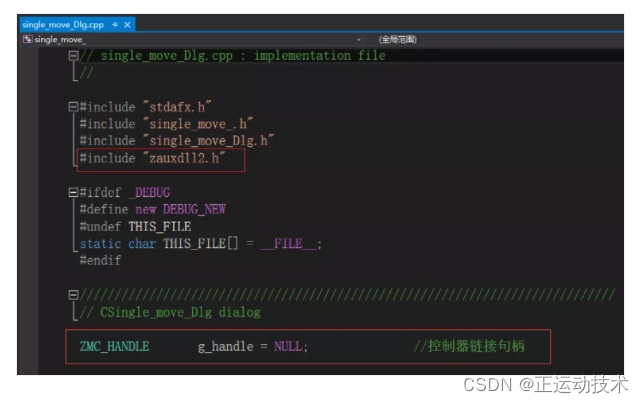Collapse the #ifdef _DEBUG block
Screen dimensions: 644x403
(x=73, y=192)
